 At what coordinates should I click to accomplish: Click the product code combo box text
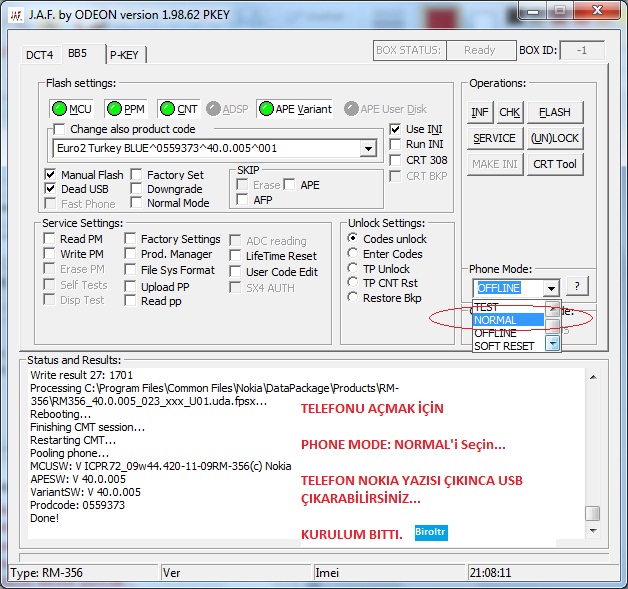tap(206, 149)
